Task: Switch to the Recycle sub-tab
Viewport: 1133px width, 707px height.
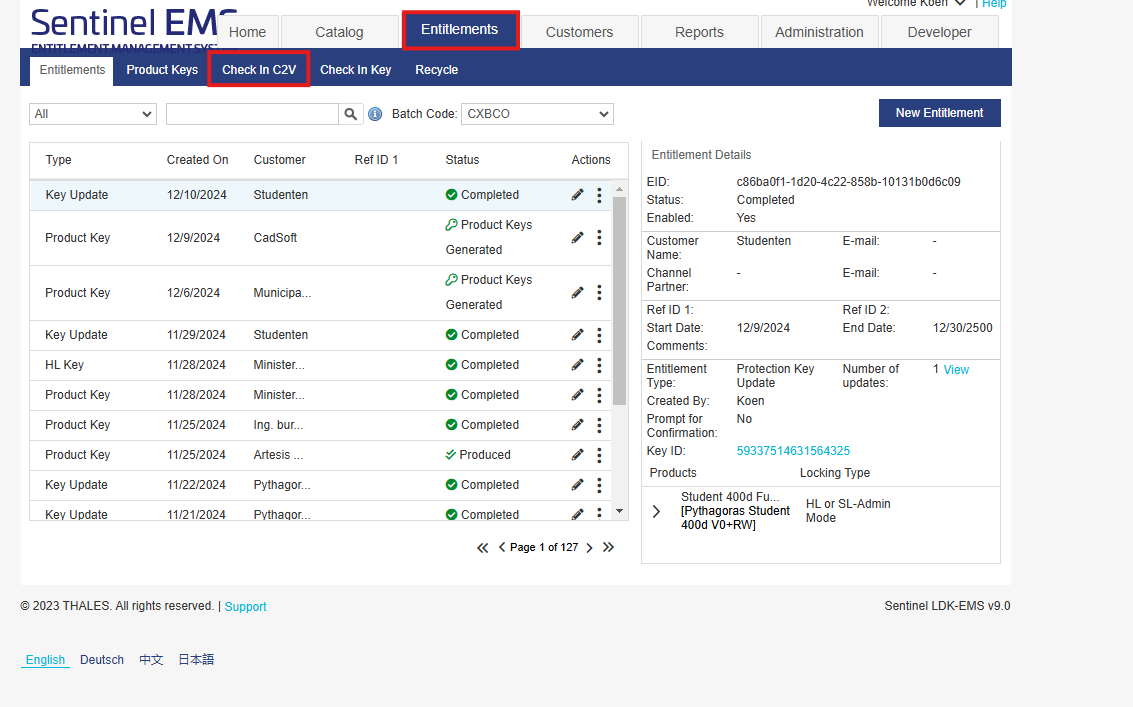Action: (436, 70)
